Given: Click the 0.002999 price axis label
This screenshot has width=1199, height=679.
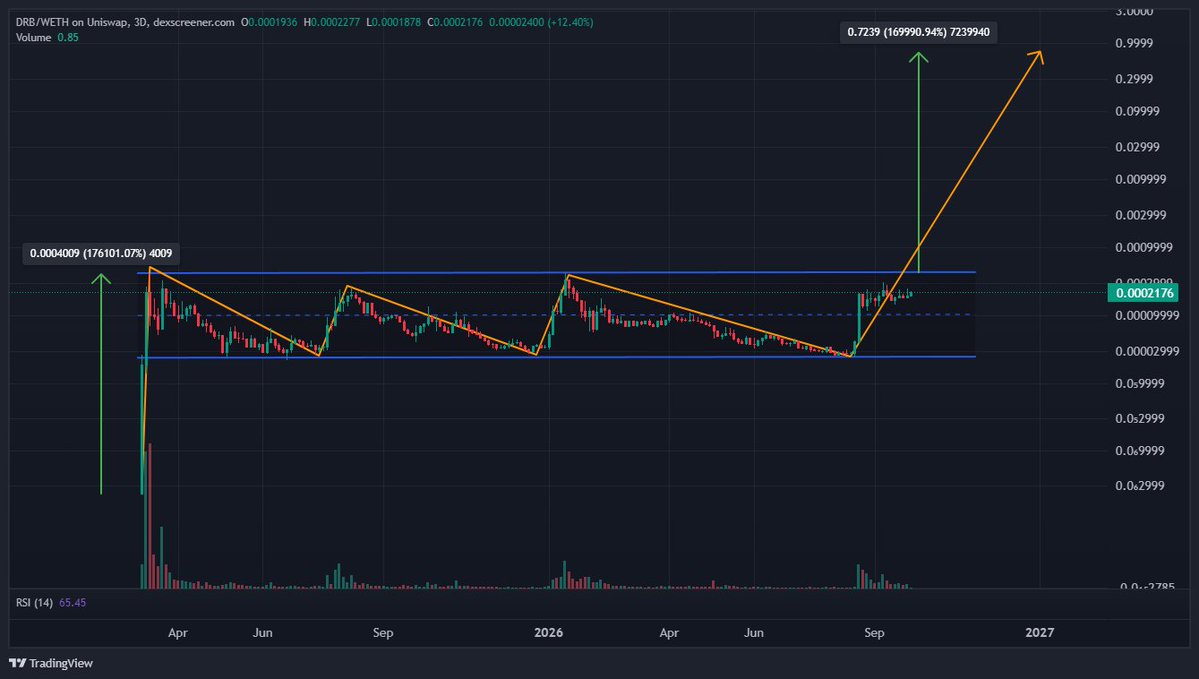Looking at the screenshot, I should point(1141,215).
